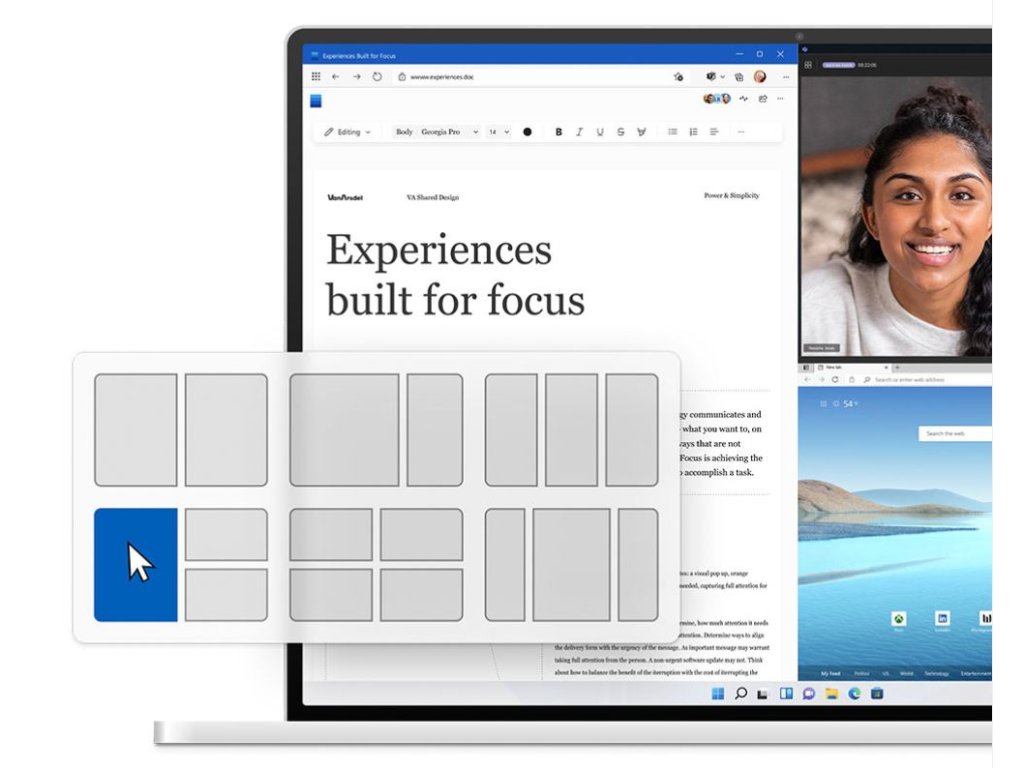Toggle underline formatting
The height and width of the screenshot is (768, 1024).
pyautogui.click(x=600, y=132)
